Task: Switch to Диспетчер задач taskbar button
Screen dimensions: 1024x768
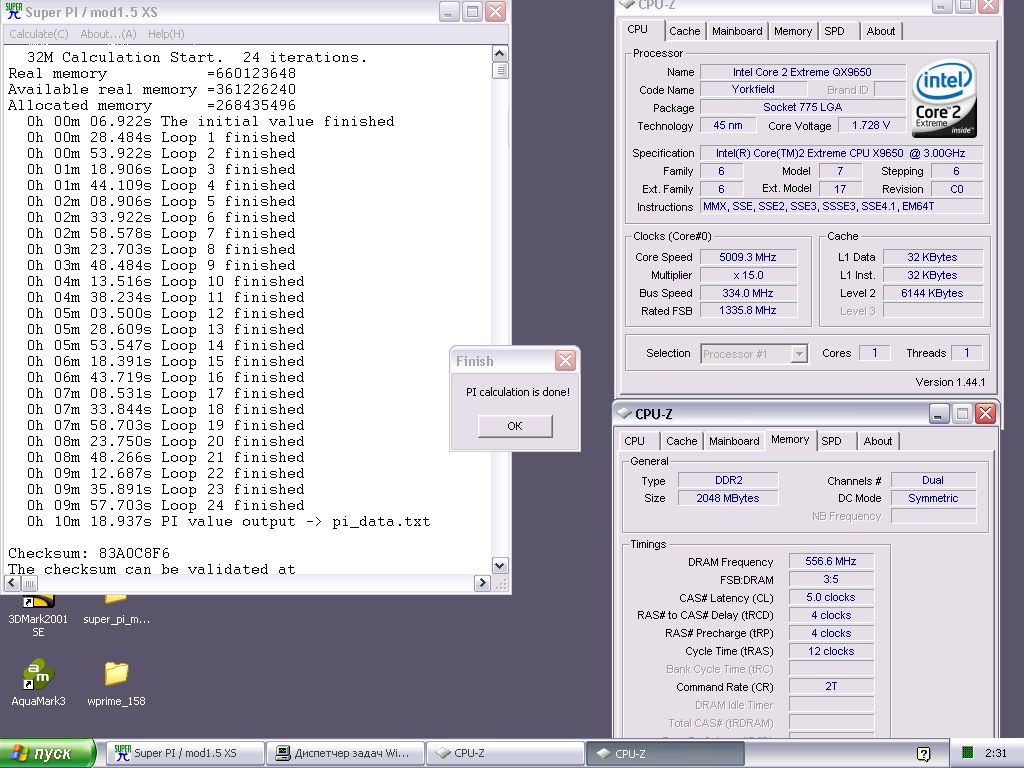Action: tap(344, 753)
